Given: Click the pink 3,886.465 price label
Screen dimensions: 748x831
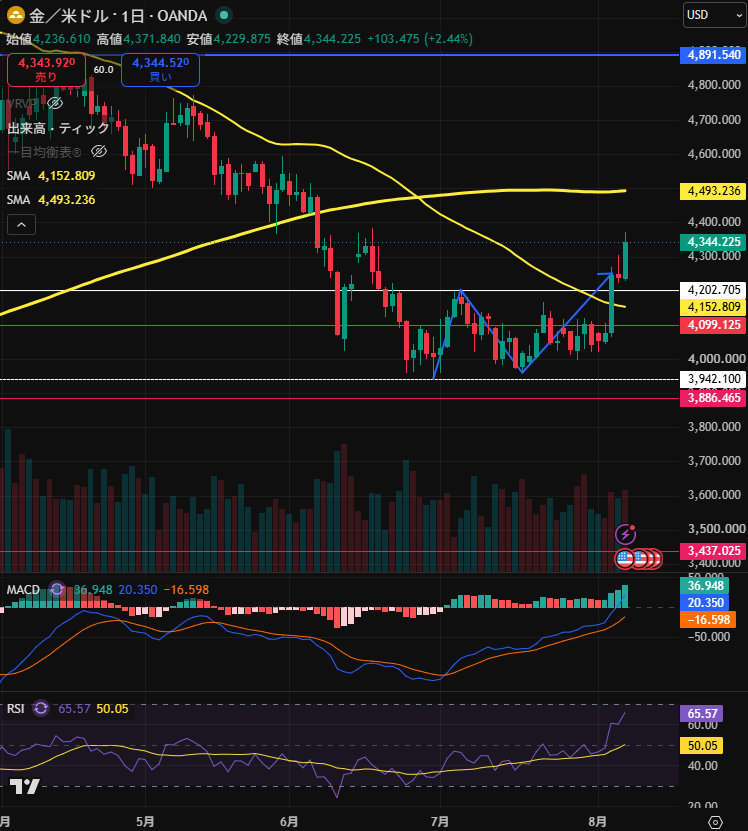Looking at the screenshot, I should (x=714, y=398).
